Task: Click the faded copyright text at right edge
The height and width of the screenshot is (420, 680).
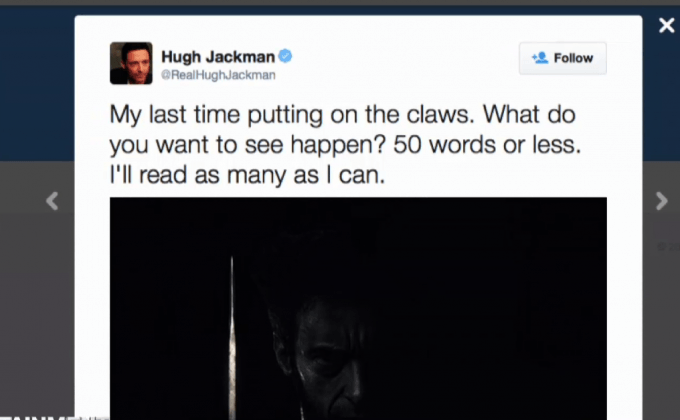Action: [668, 246]
